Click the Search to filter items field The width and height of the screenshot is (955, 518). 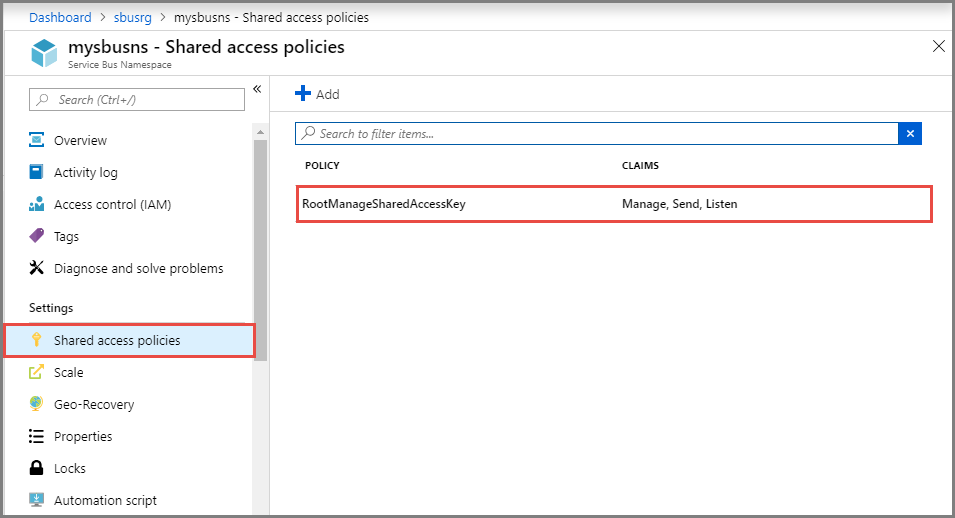pos(600,133)
